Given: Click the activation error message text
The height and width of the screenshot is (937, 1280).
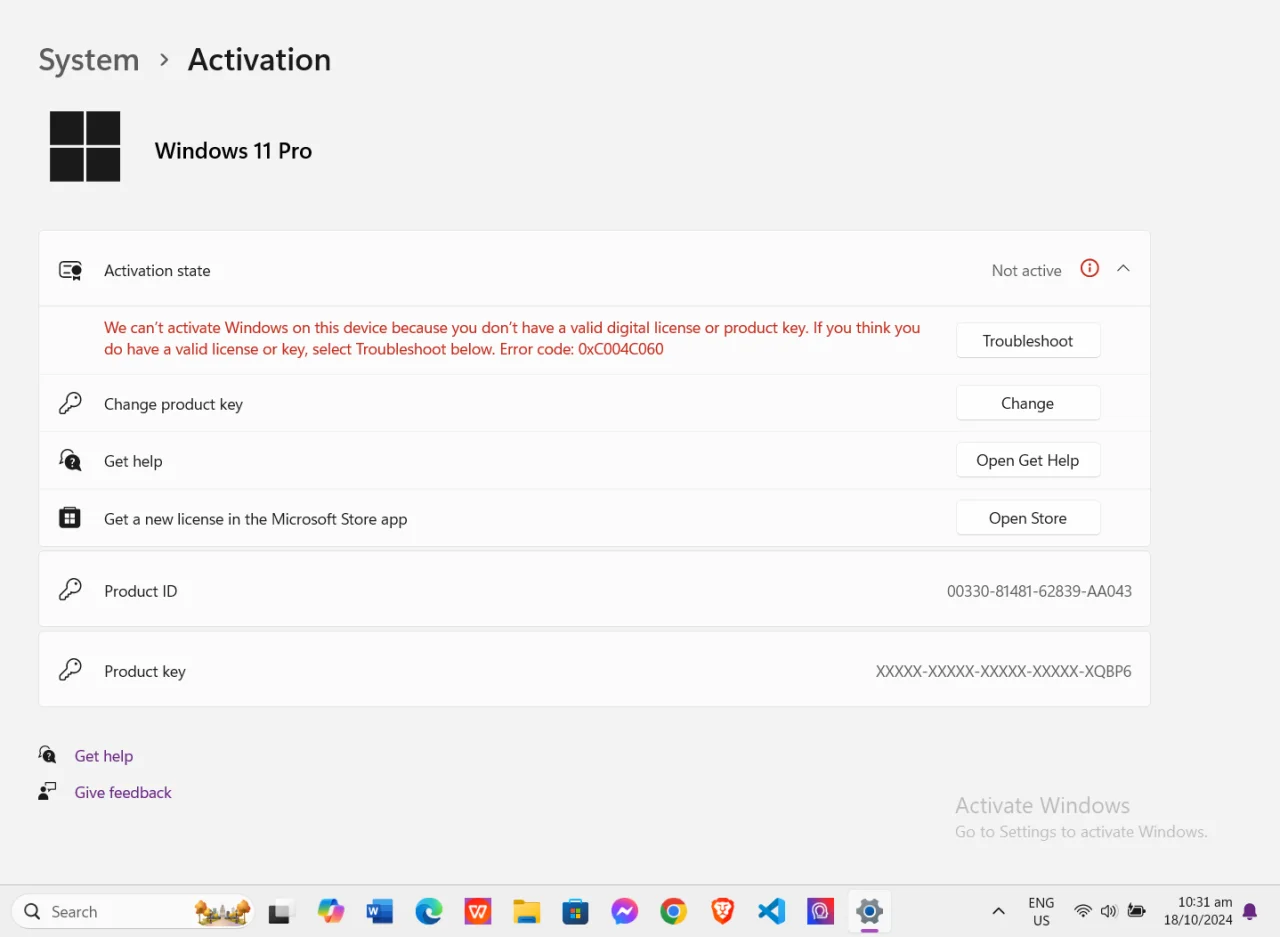Looking at the screenshot, I should pos(512,338).
